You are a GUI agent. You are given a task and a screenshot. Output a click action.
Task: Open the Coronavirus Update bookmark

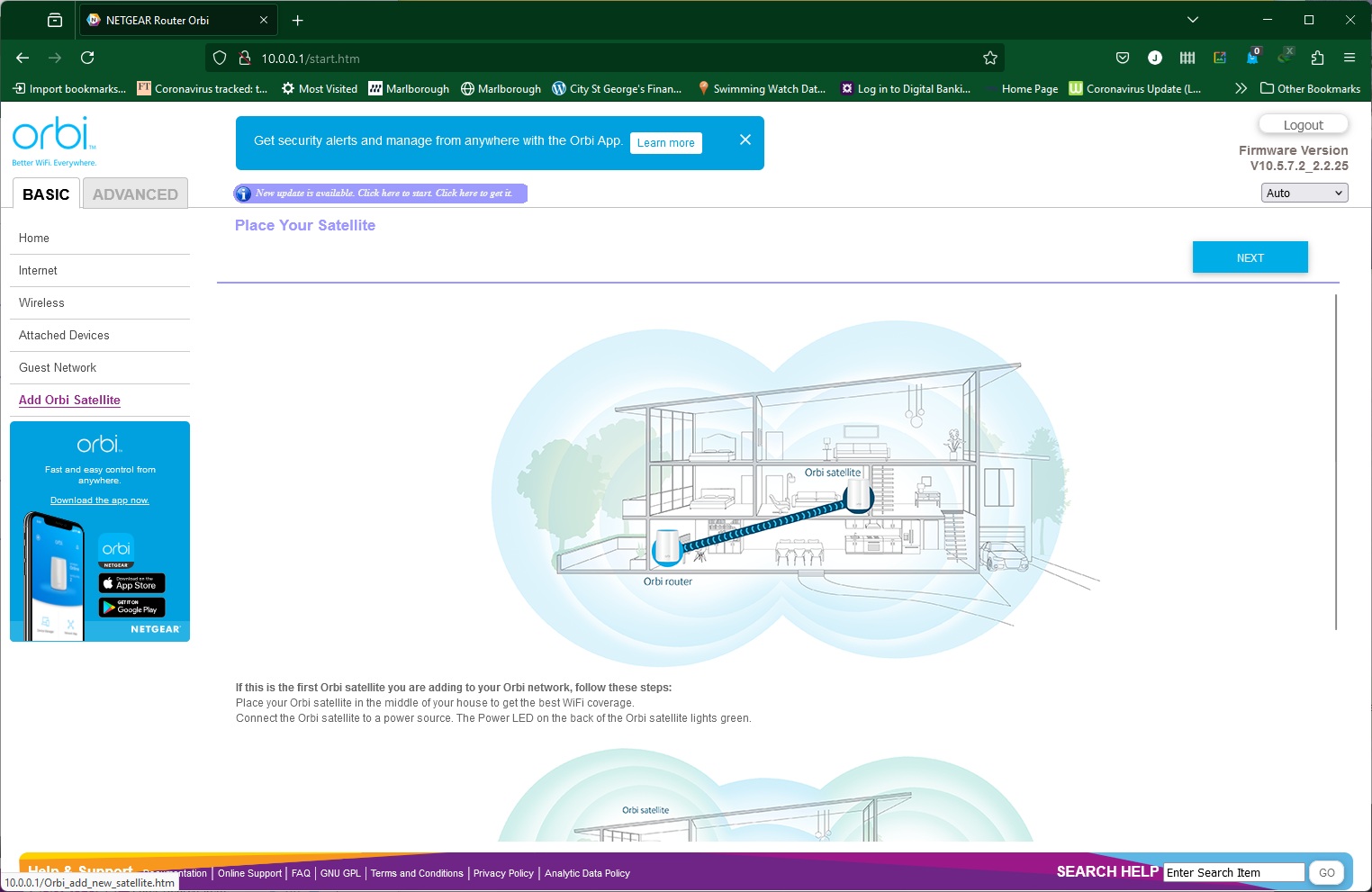tap(1135, 88)
